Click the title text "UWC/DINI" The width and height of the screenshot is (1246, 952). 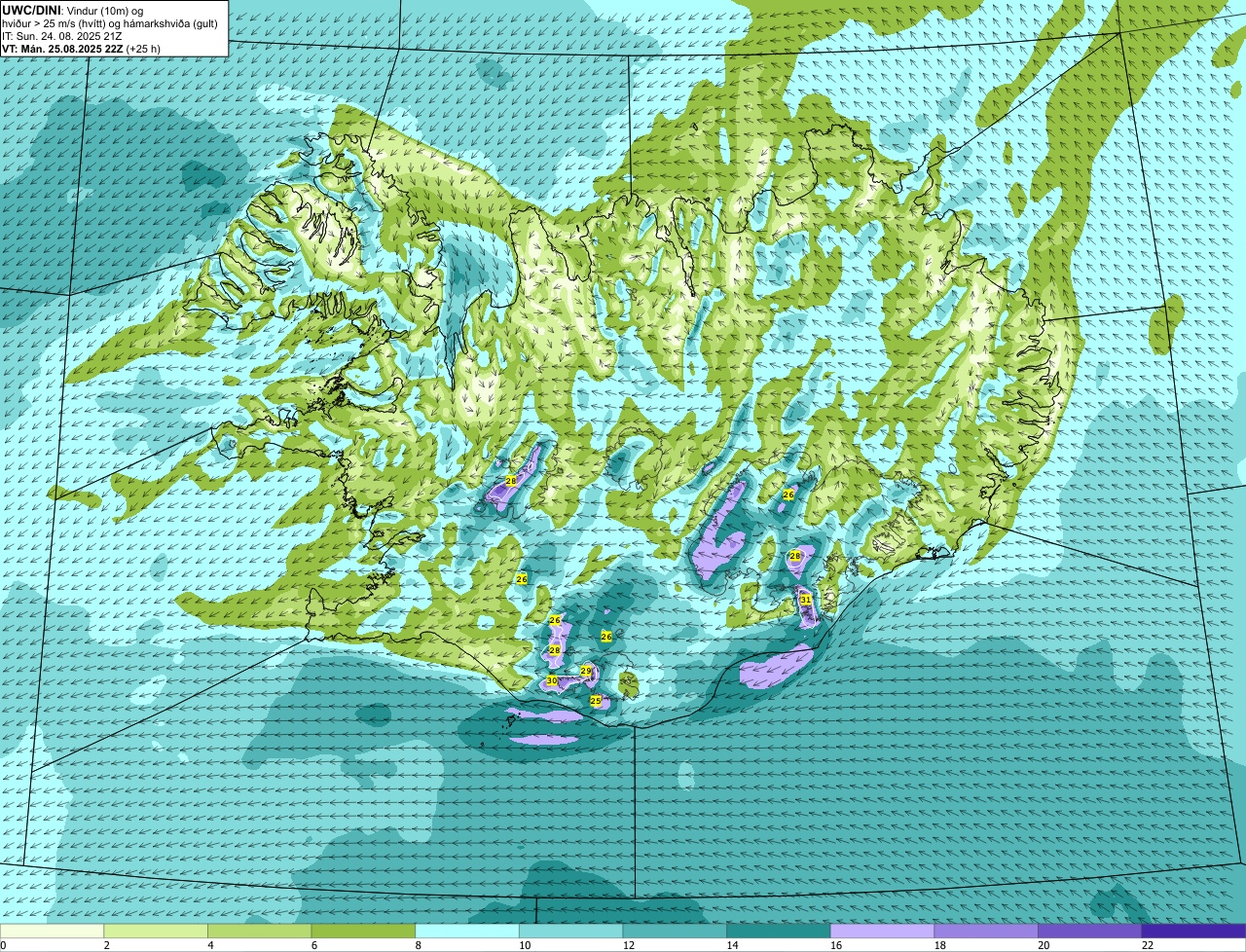(30, 11)
